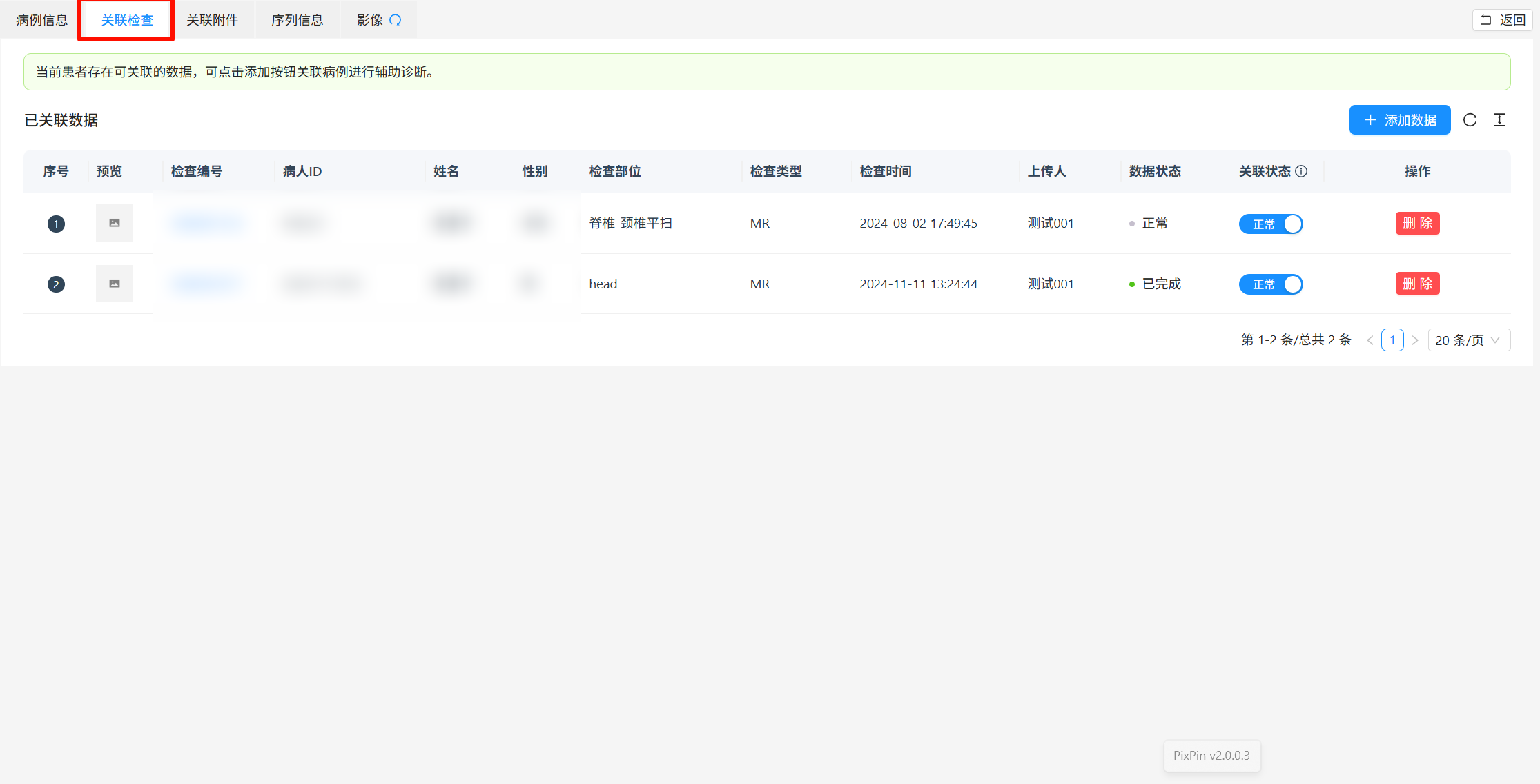This screenshot has width=1540, height=784.
Task: Click the 返回 back button
Action: tap(1503, 20)
